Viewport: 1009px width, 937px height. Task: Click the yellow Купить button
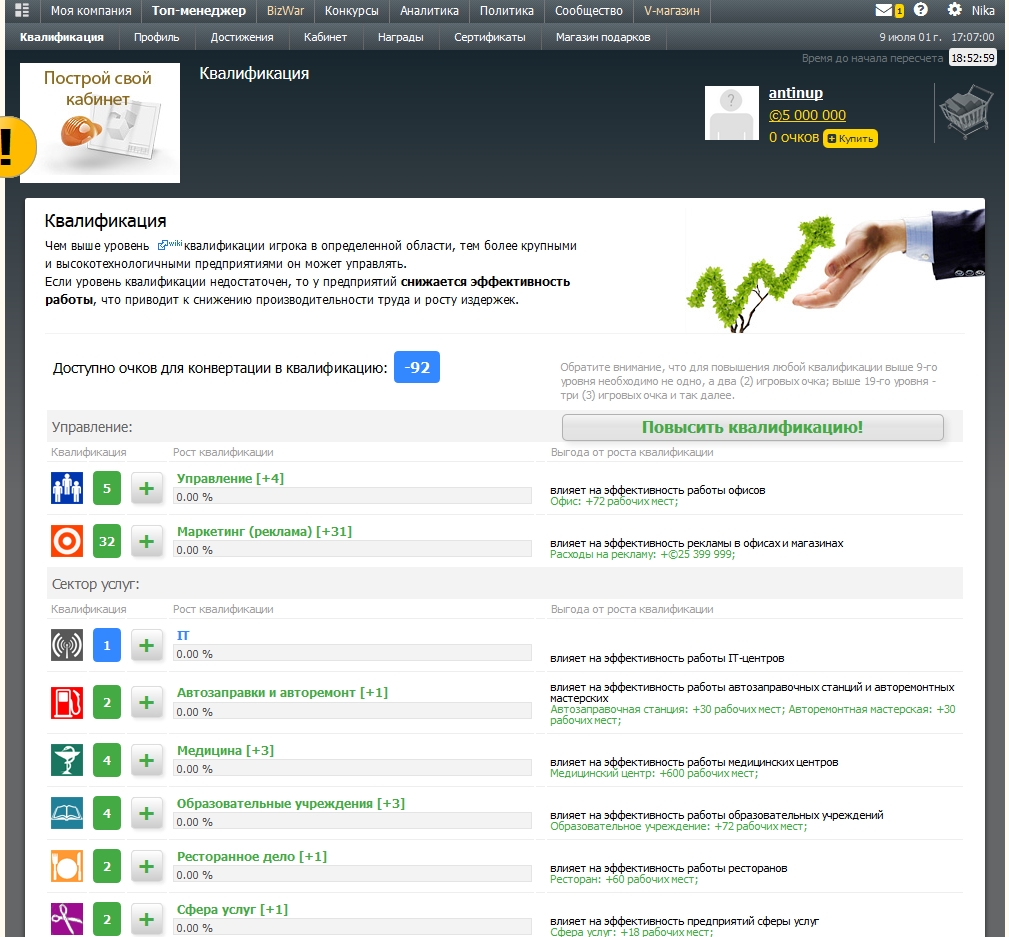coord(850,138)
